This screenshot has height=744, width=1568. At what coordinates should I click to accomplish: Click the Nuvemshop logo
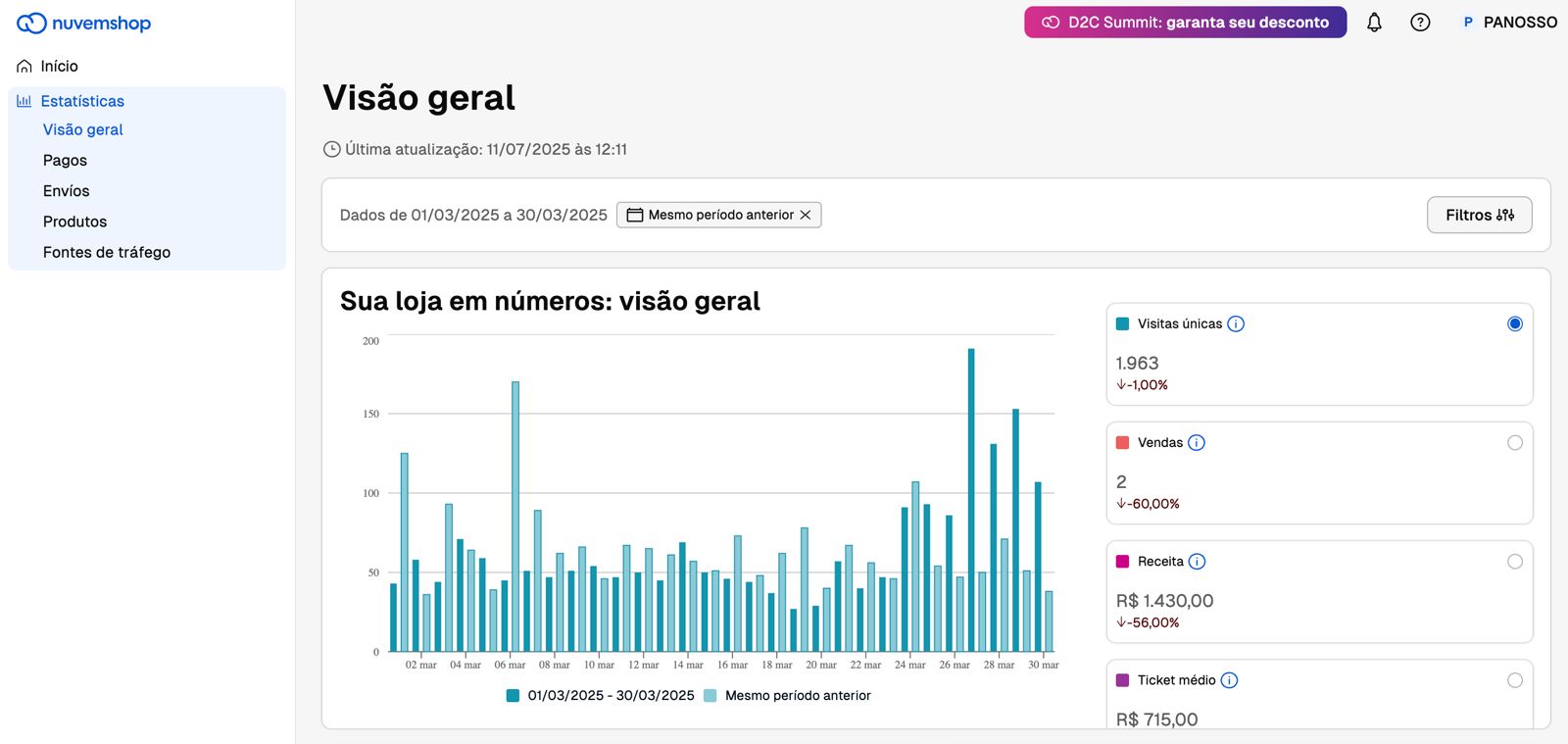pyautogui.click(x=84, y=23)
